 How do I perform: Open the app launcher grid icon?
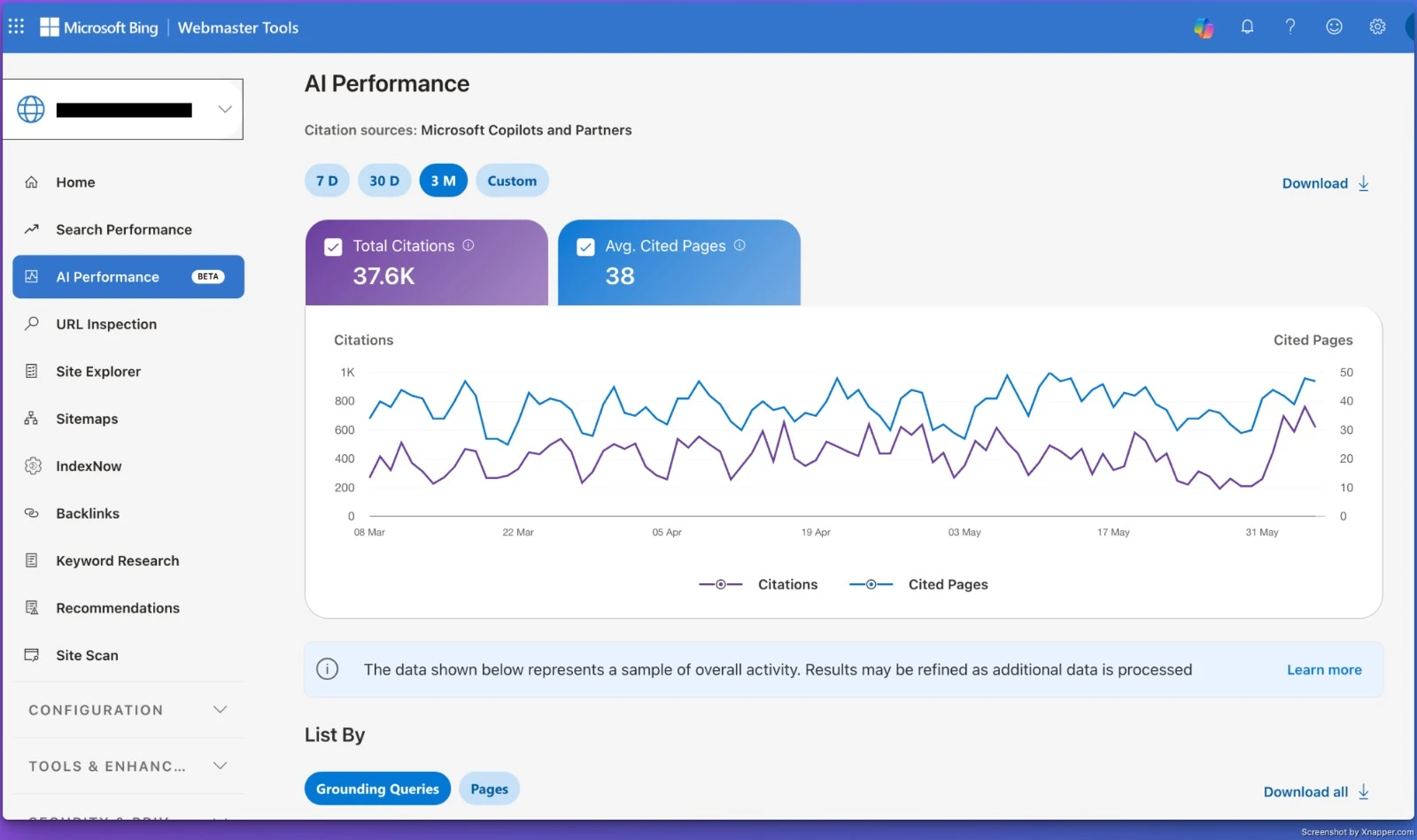point(16,27)
